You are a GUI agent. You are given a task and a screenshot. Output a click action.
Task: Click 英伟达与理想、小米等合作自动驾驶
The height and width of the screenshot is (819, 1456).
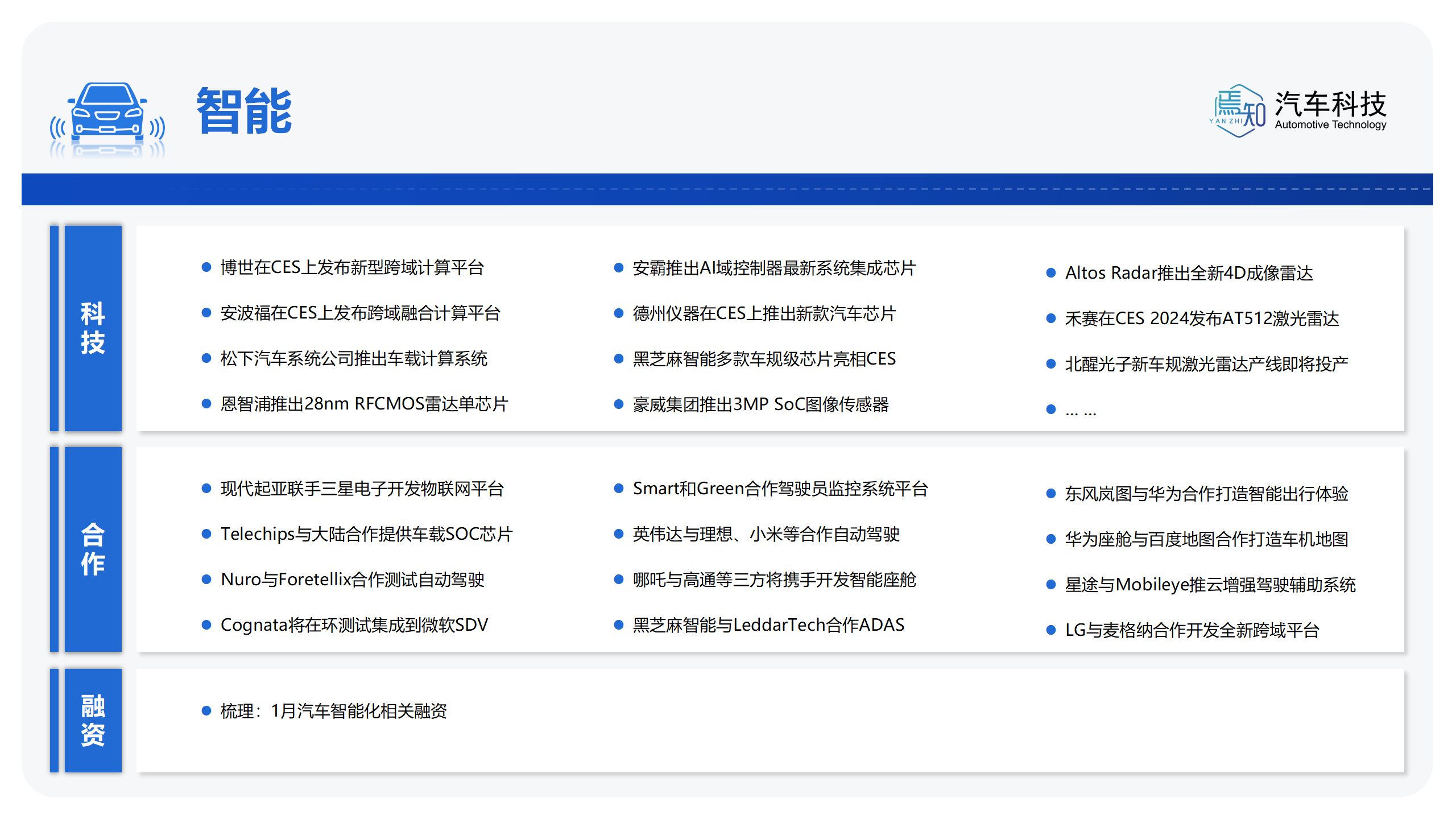(x=766, y=534)
